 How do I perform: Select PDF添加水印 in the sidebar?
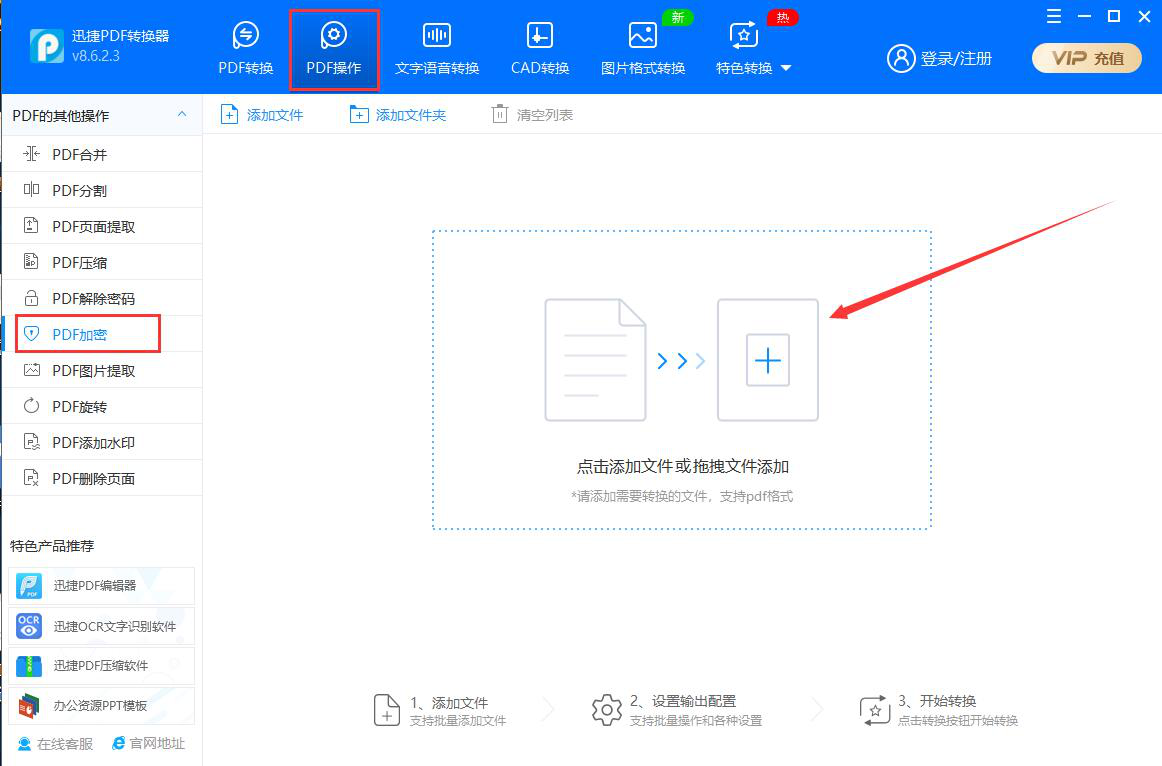click(102, 442)
